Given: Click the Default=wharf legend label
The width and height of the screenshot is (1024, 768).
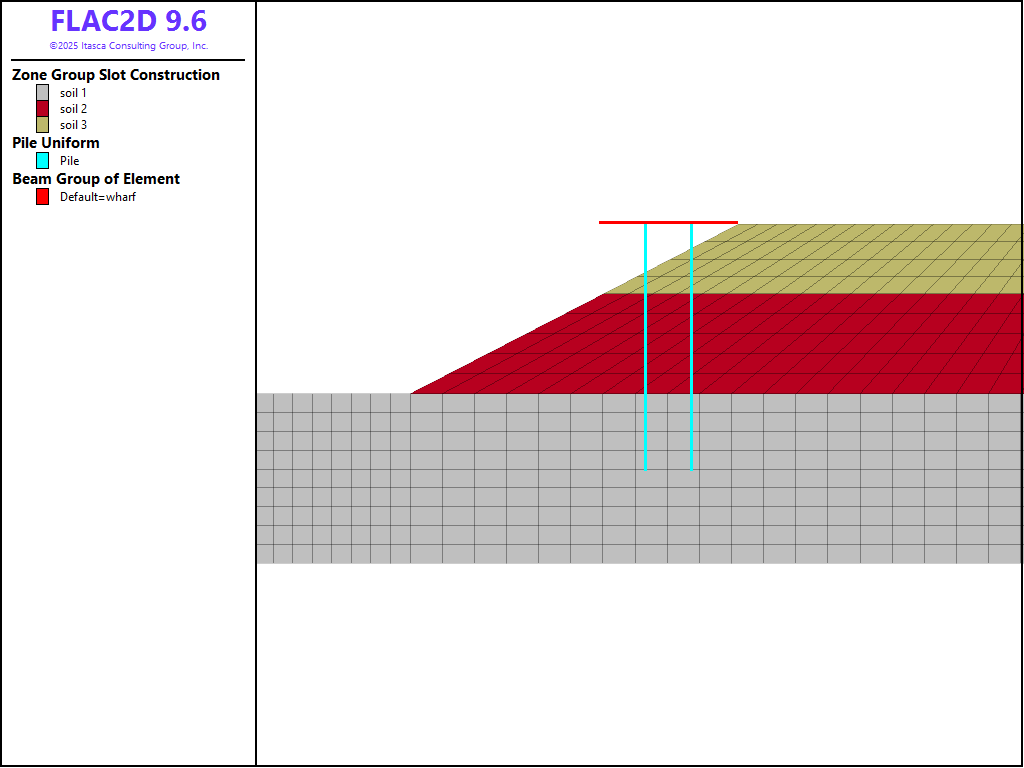Looking at the screenshot, I should coord(97,197).
